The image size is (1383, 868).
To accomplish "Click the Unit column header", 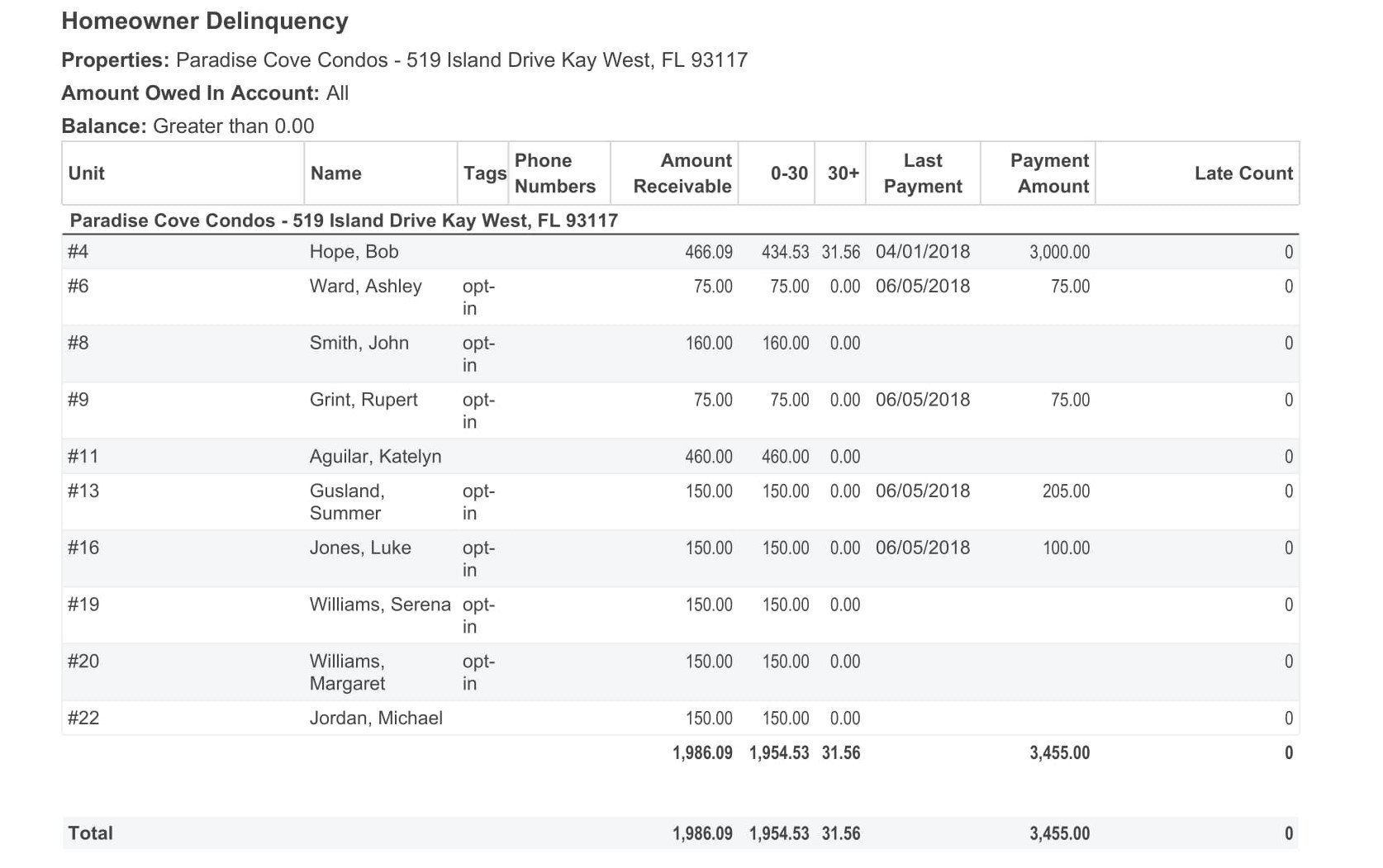I will pos(87,173).
